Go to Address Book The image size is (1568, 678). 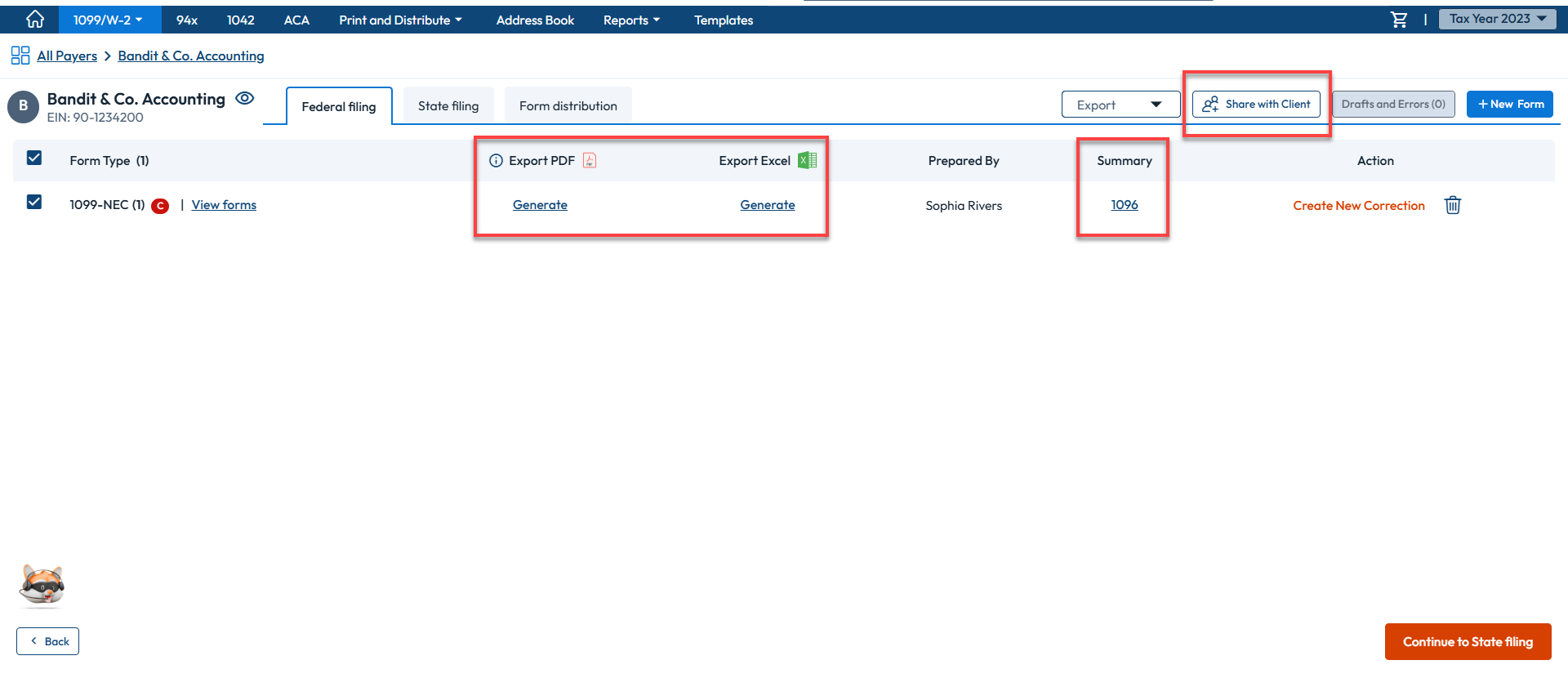[535, 20]
